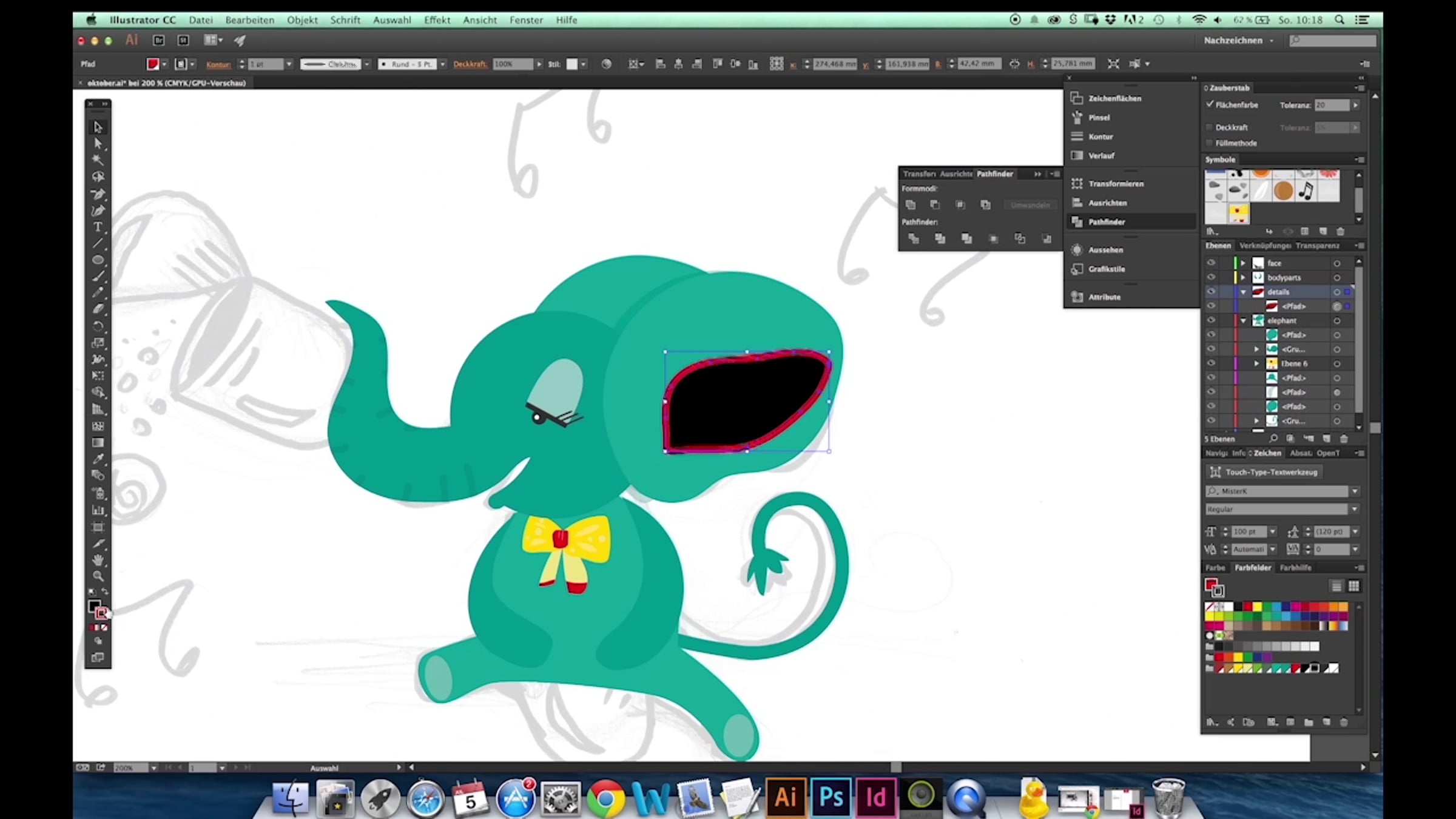Click the Kontur link in control bar
The width and height of the screenshot is (1456, 819).
[x=218, y=64]
